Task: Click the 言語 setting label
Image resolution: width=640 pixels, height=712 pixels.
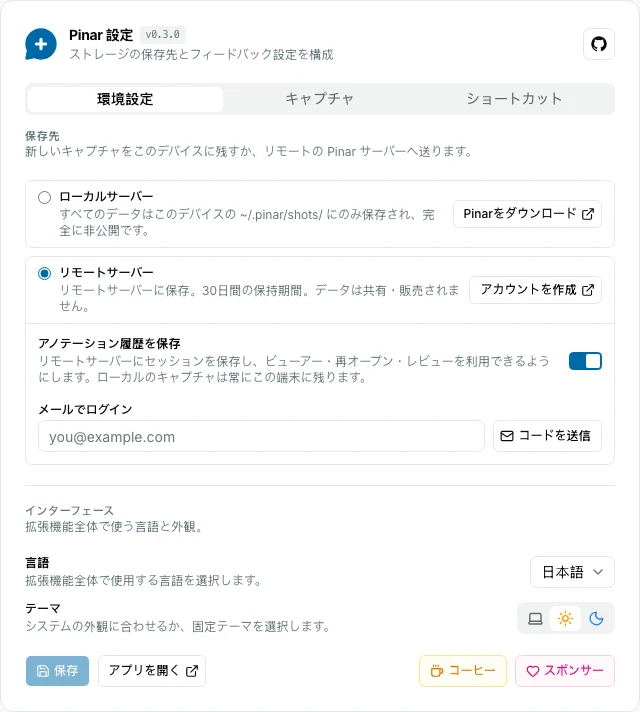Action: 37,563
